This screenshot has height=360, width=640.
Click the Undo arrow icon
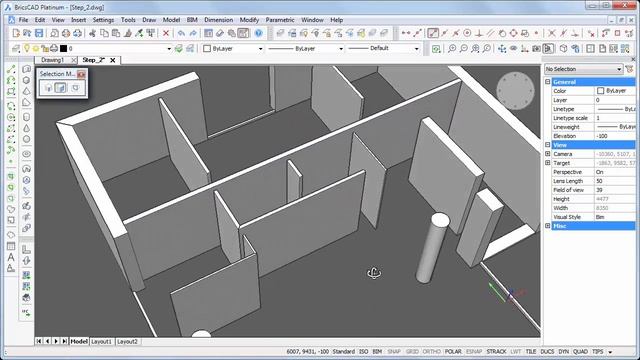point(181,33)
